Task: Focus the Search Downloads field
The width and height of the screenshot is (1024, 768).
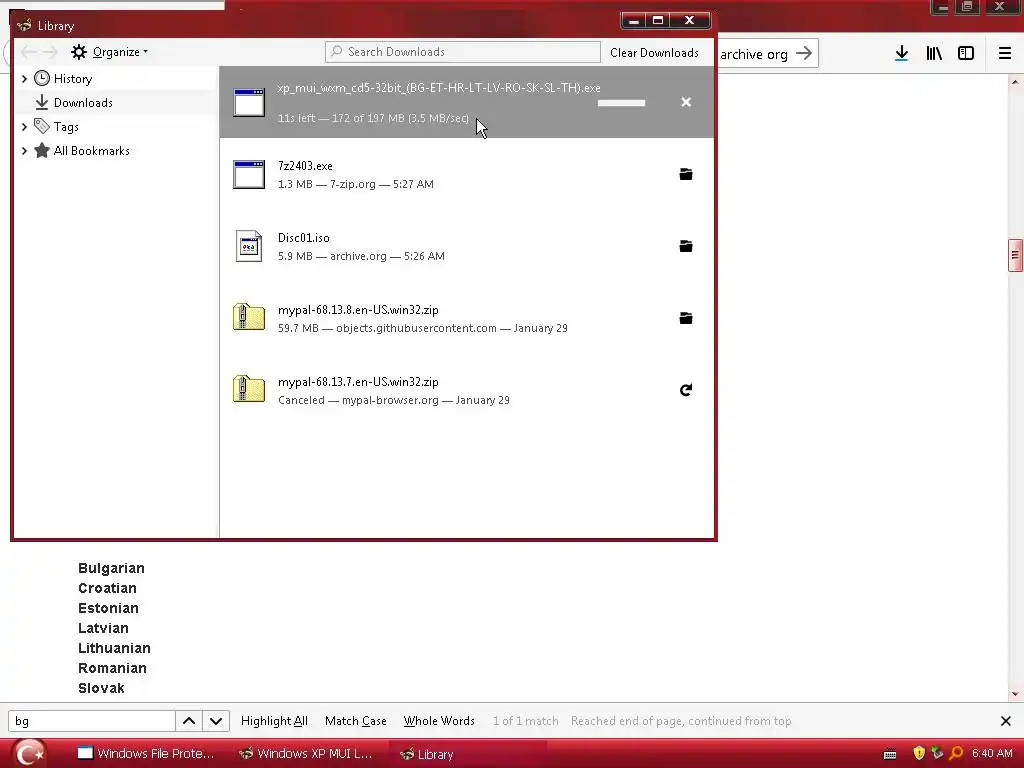Action: coord(462,52)
